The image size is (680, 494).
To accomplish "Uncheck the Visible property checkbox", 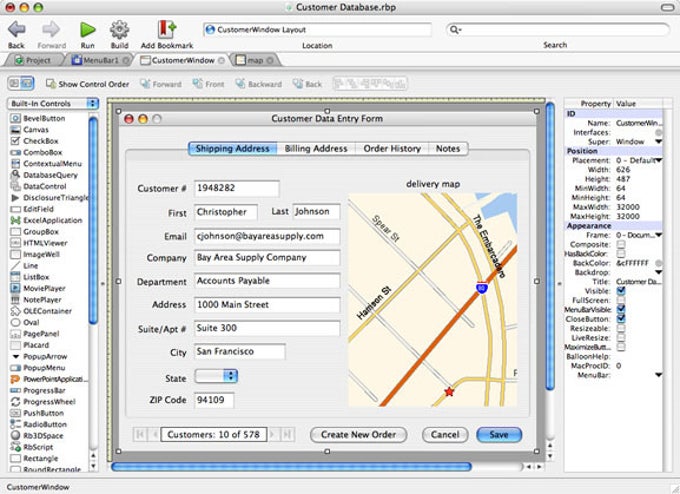I will (621, 291).
